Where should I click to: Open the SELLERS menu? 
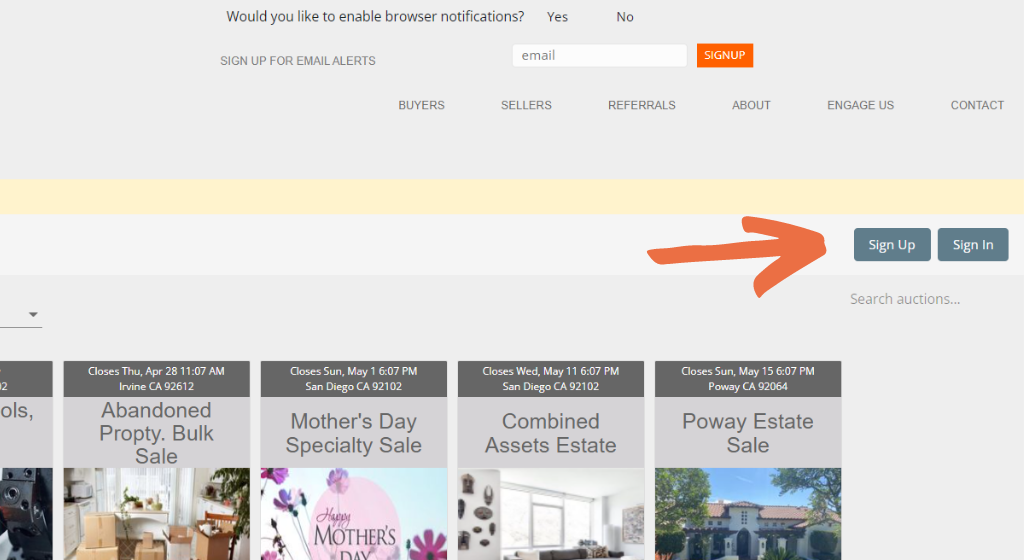[x=526, y=105]
